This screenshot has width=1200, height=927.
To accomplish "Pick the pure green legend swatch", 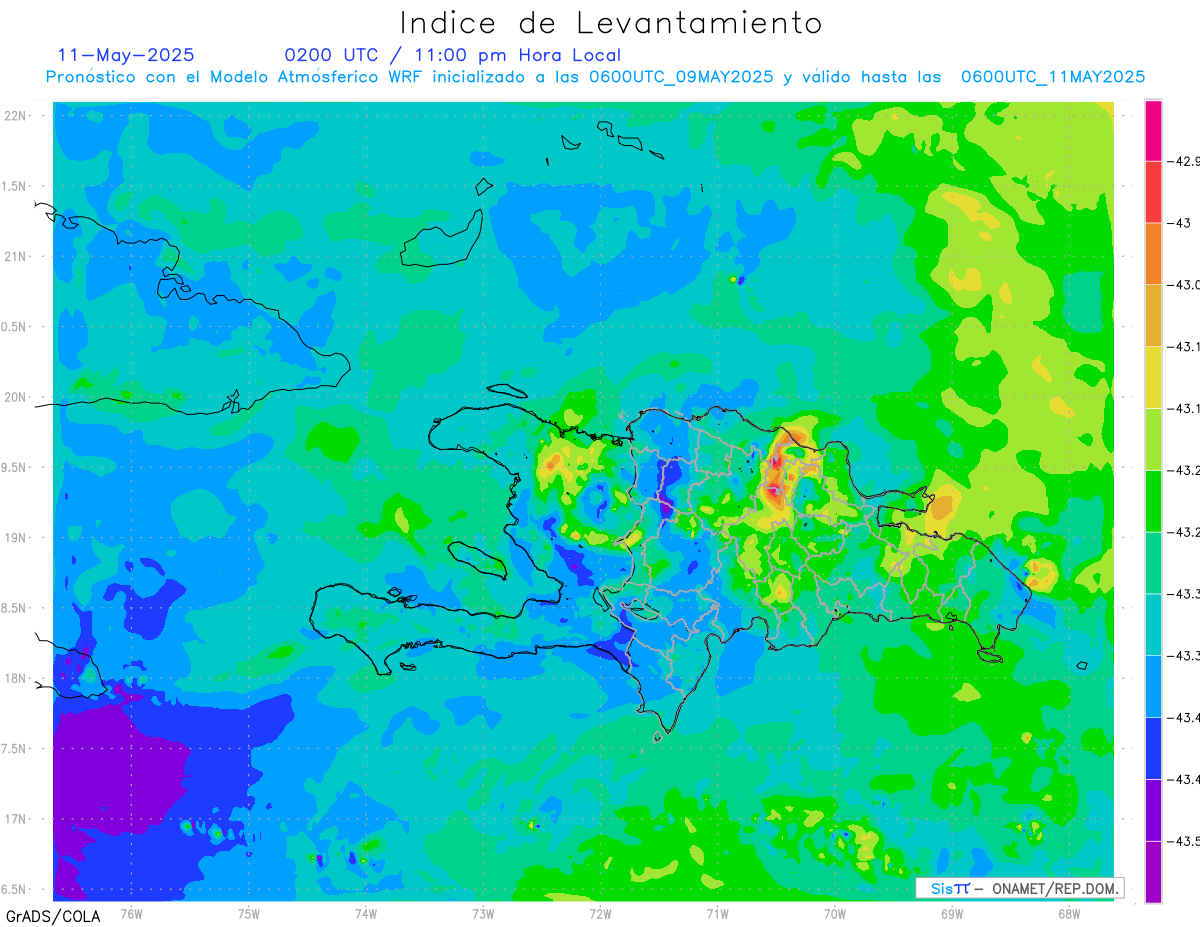I will [1153, 501].
